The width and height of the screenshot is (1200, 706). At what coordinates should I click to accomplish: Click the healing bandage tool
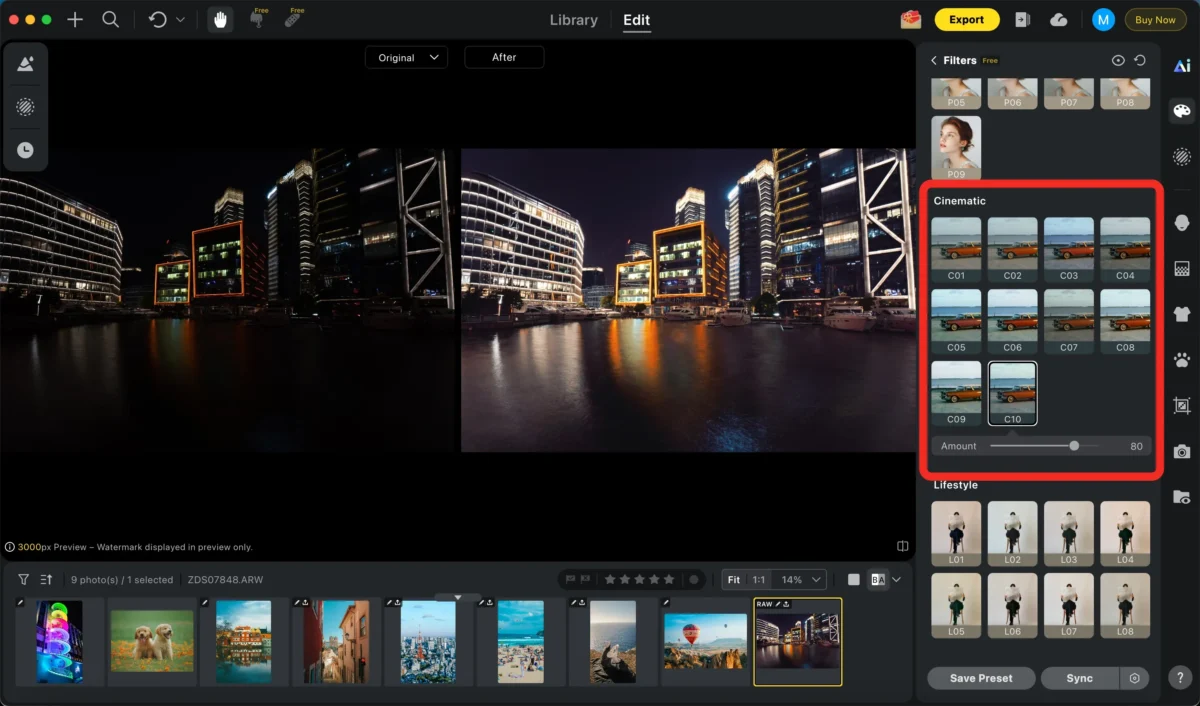pyautogui.click(x=293, y=20)
